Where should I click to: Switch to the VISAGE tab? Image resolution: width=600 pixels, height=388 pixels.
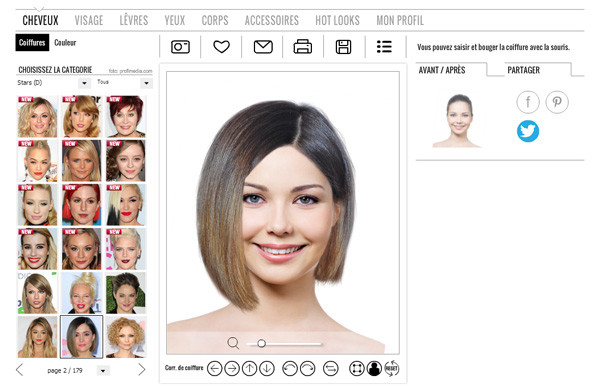point(89,20)
